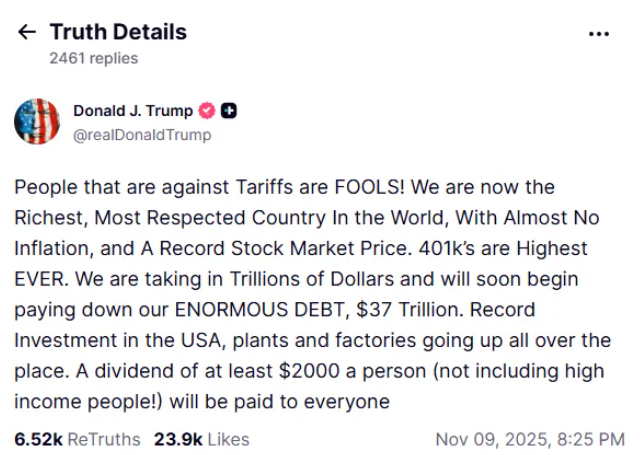The width and height of the screenshot is (640, 455).
Task: Open the @realDonaldTrump handle link
Action: coord(142,135)
